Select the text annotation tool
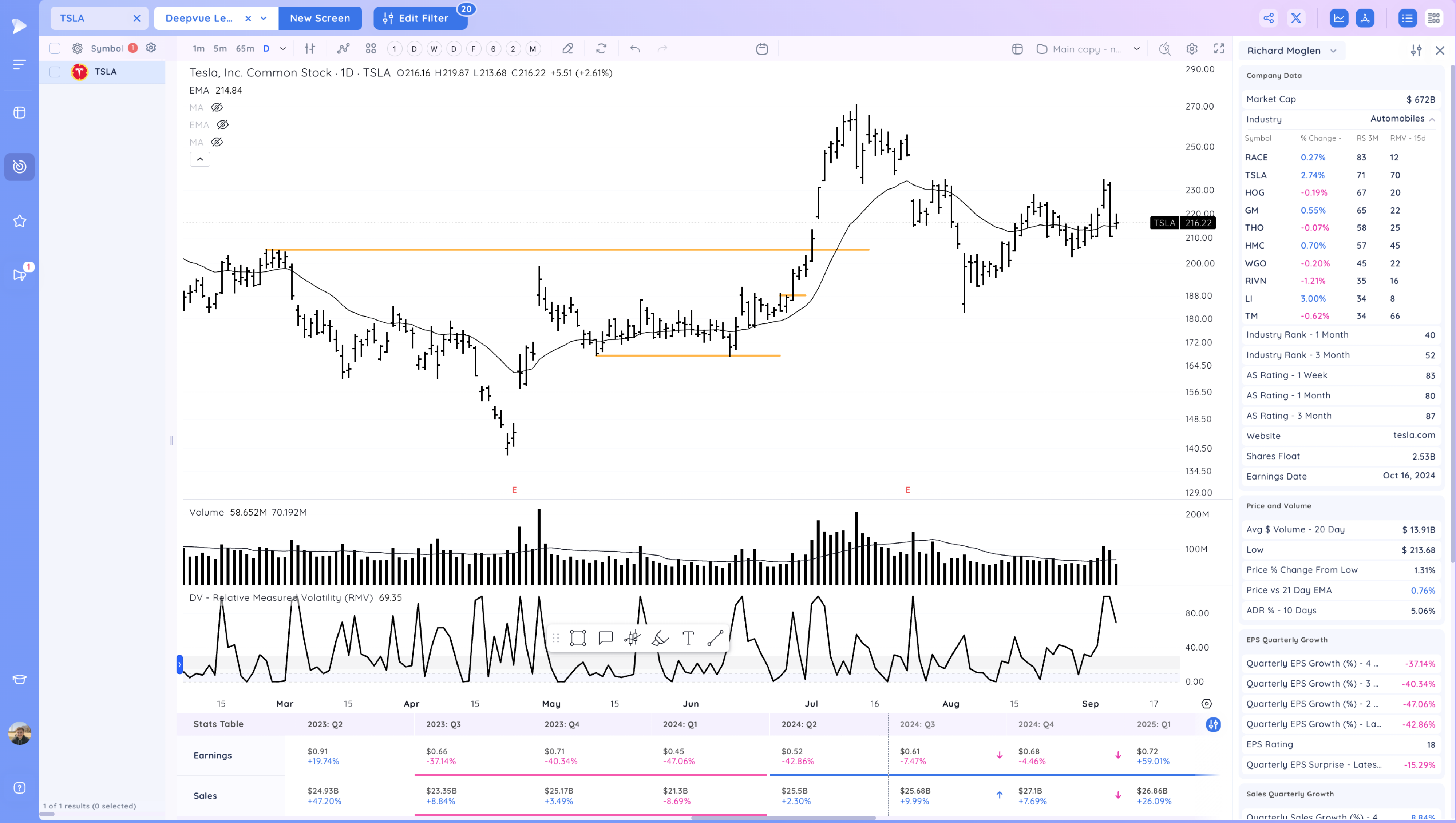Viewport: 1456px width, 823px height. pyautogui.click(x=688, y=638)
